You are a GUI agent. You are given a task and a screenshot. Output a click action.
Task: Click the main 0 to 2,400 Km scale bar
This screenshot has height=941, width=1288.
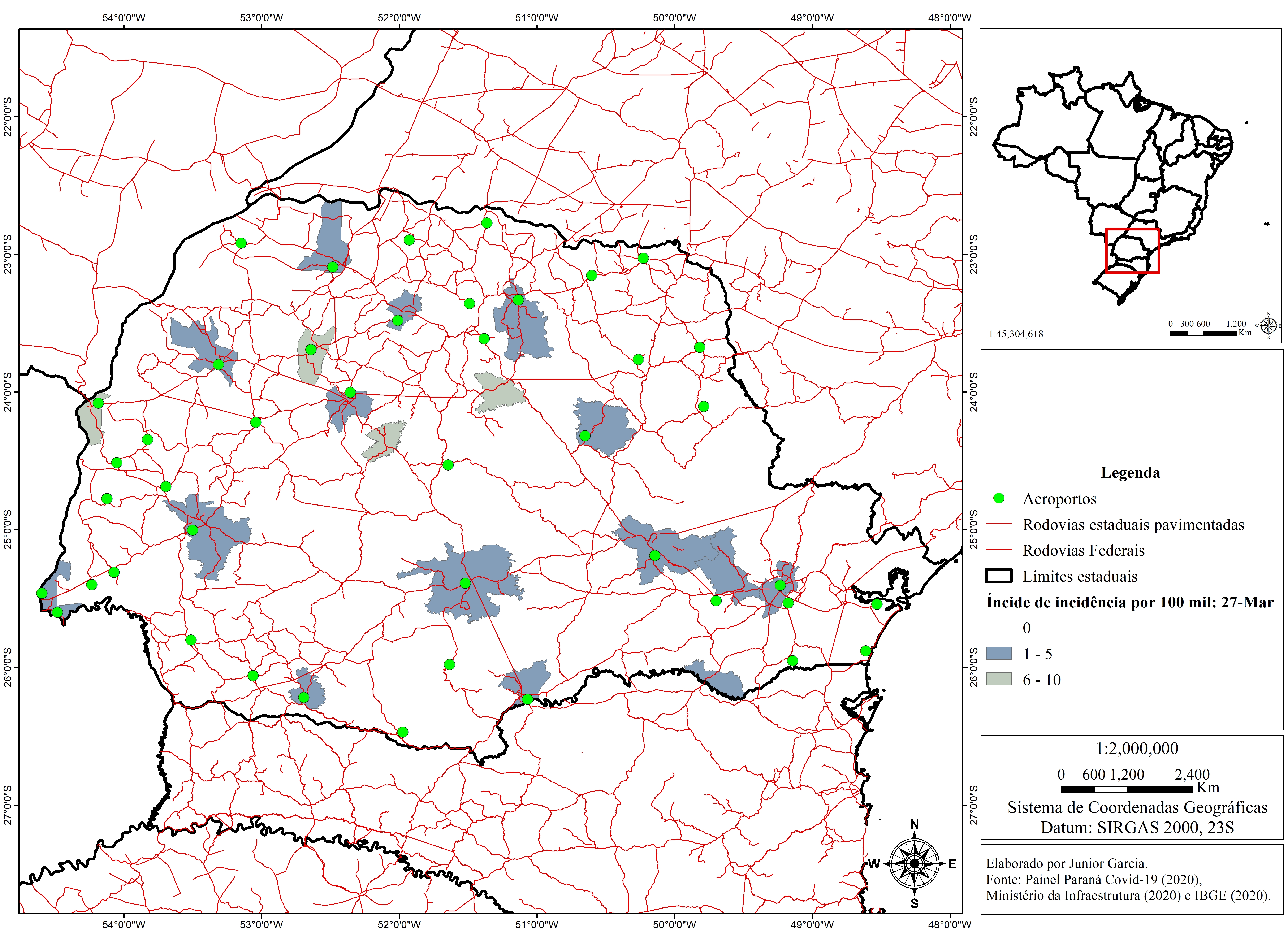pos(1126,789)
